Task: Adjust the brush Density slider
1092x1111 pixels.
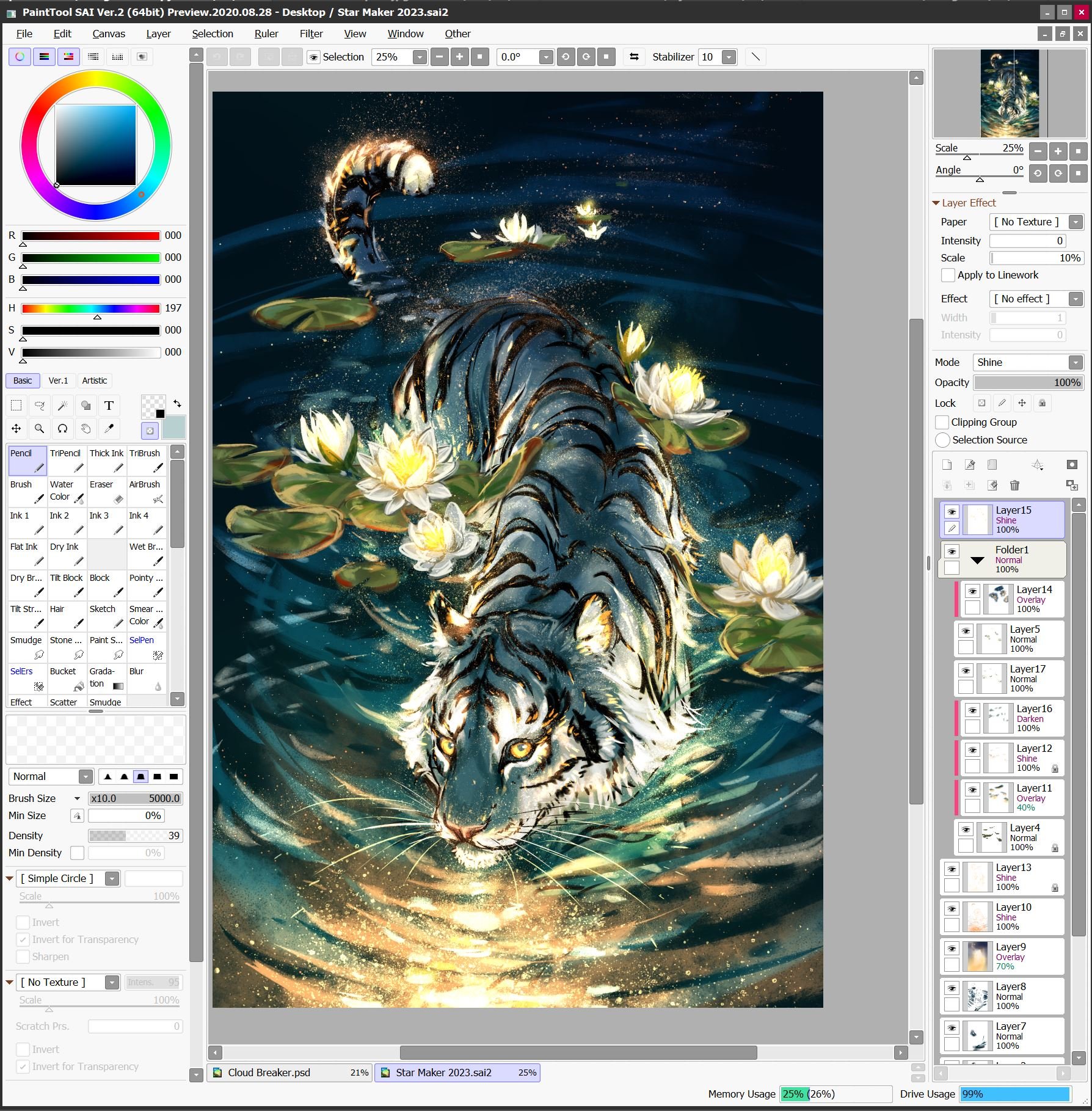Action: tap(136, 836)
